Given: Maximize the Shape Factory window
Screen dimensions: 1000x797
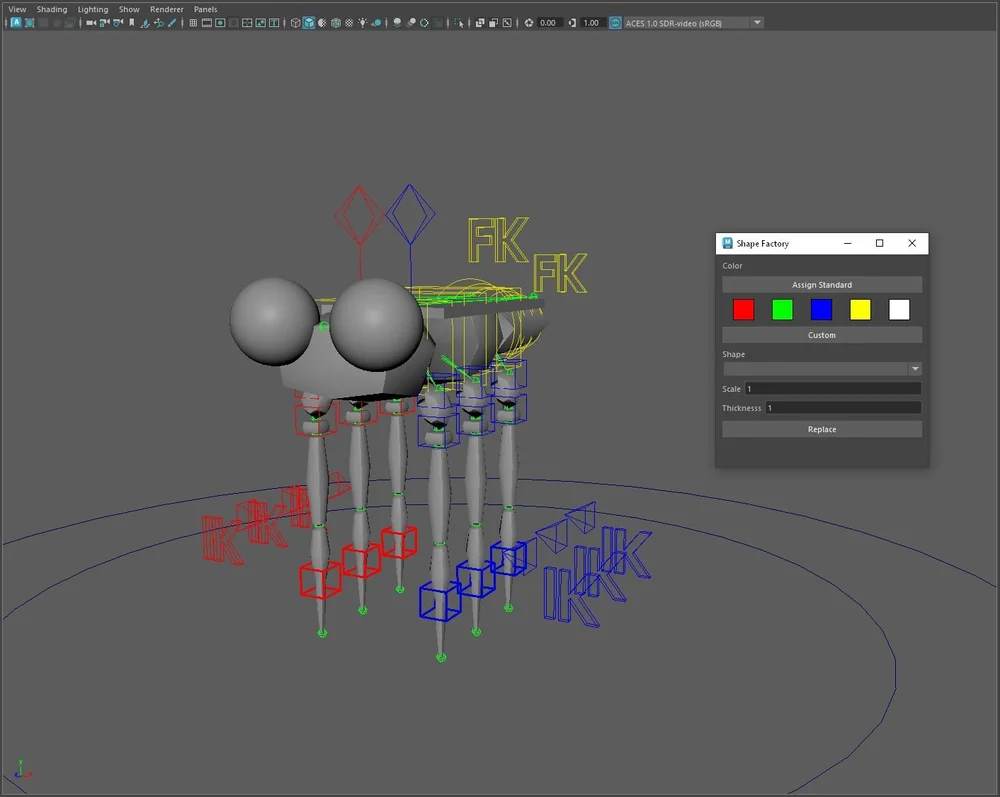Looking at the screenshot, I should [879, 243].
